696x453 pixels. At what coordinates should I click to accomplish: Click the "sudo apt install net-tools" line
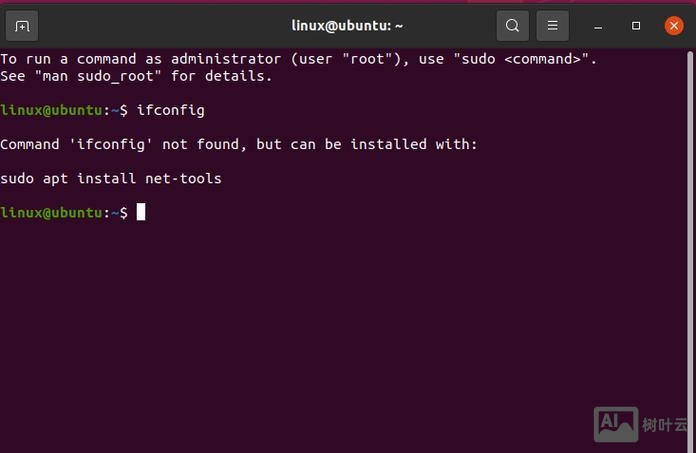[x=110, y=178]
